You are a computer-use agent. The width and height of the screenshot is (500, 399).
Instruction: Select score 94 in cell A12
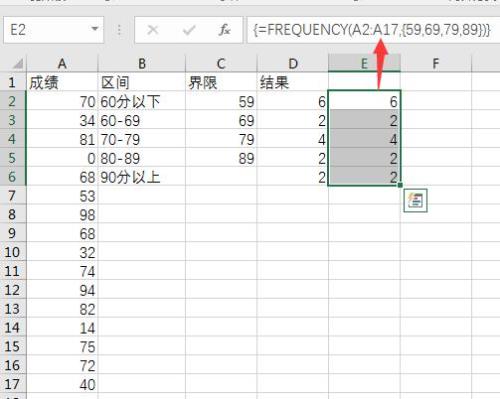tap(62, 290)
